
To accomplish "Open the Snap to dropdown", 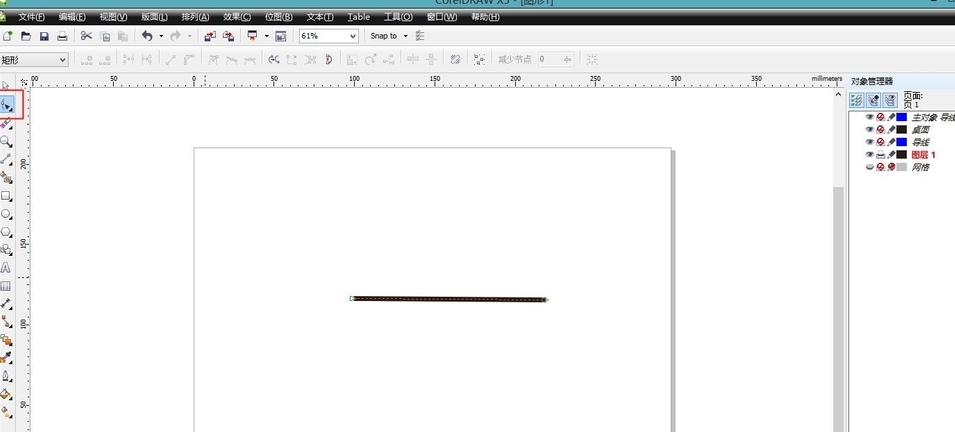I will 406,36.
